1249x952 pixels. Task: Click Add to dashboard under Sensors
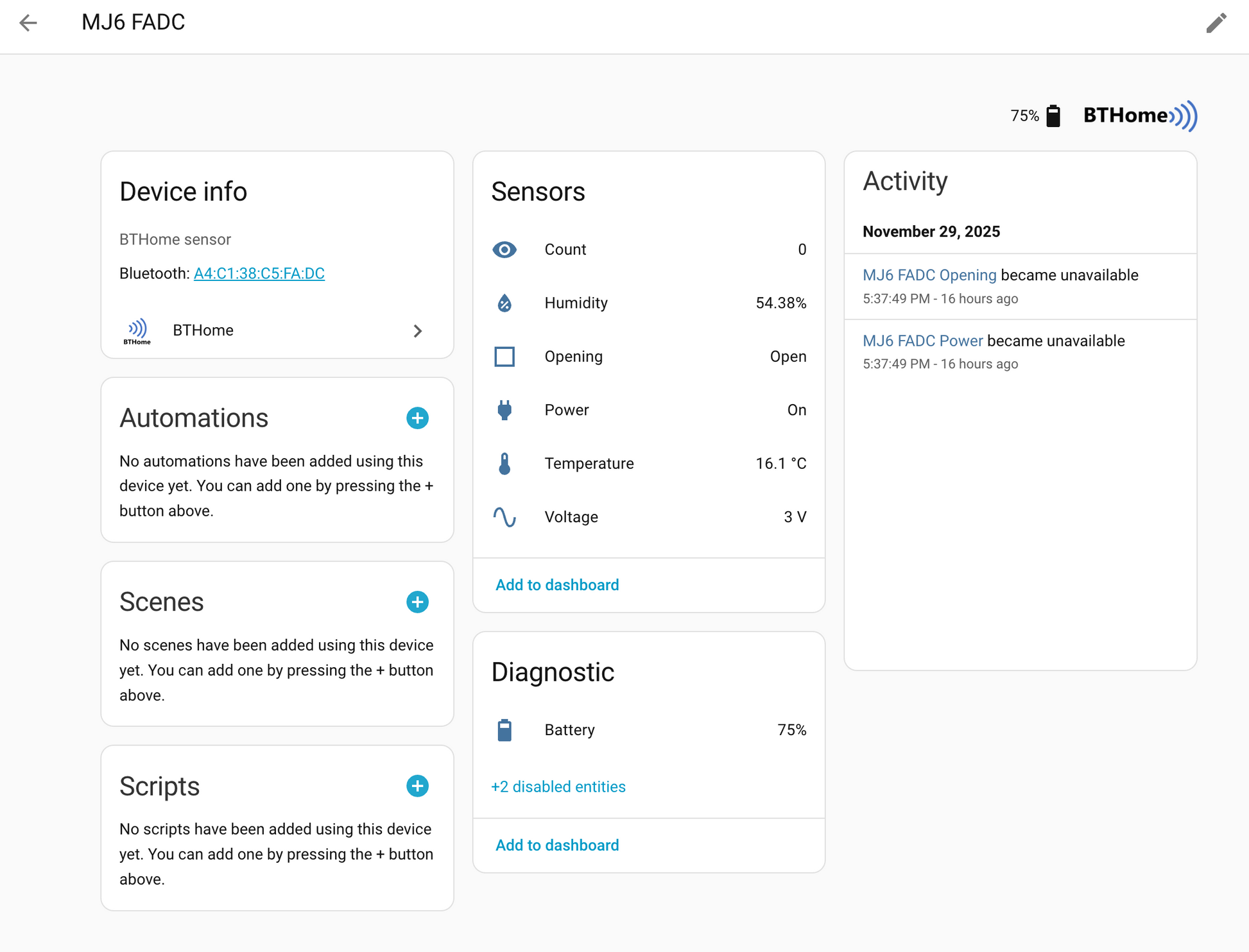click(x=557, y=585)
